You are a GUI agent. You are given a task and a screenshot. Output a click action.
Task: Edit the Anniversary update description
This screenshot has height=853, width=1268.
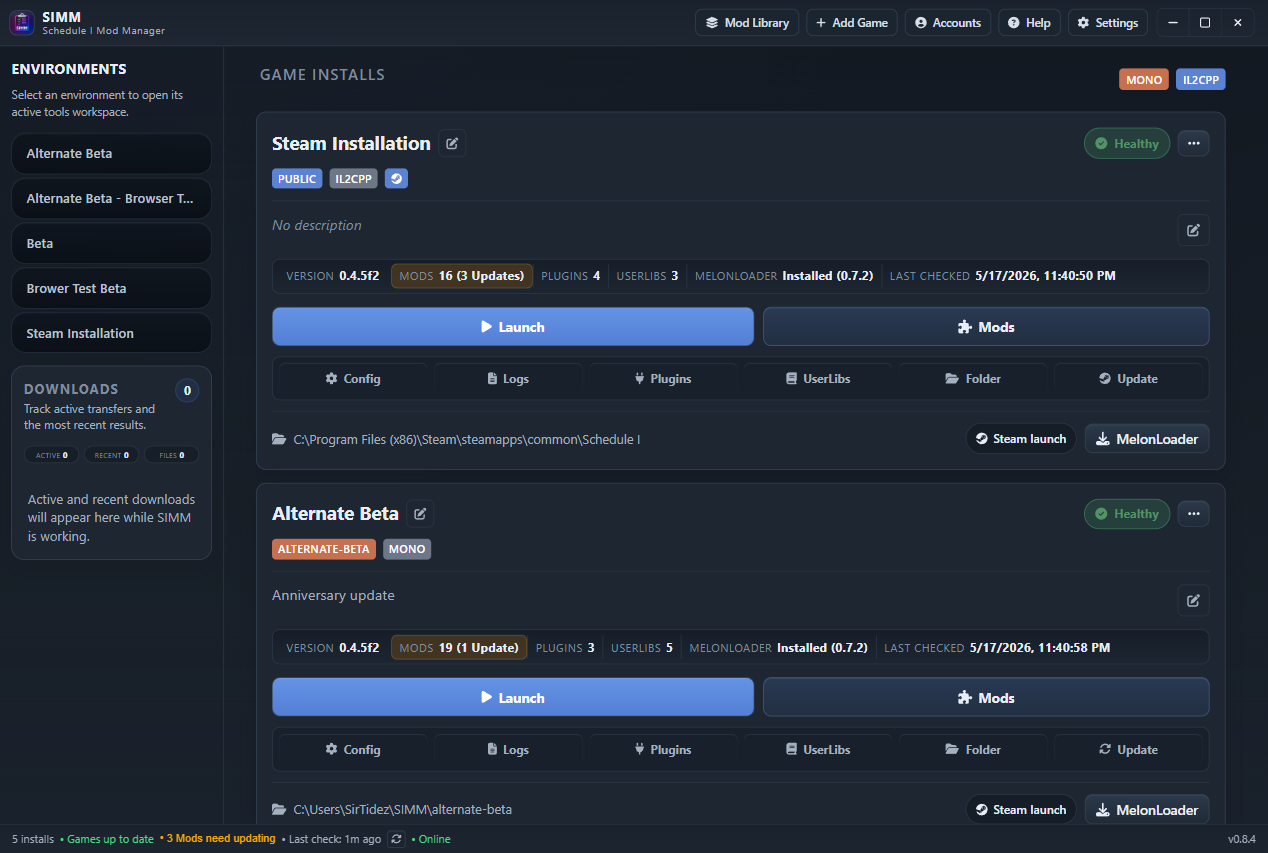click(x=1193, y=600)
